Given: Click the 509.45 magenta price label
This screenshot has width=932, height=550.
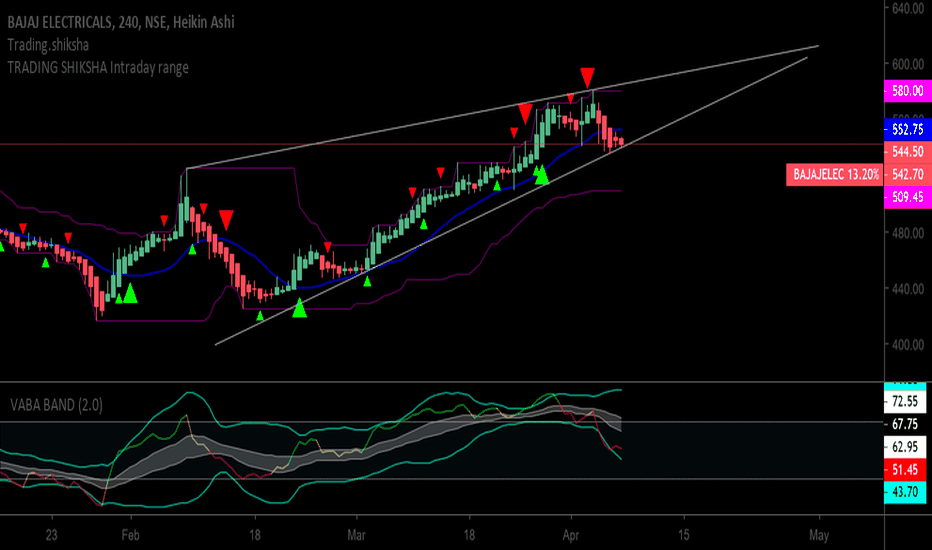Looking at the screenshot, I should pyautogui.click(x=908, y=197).
